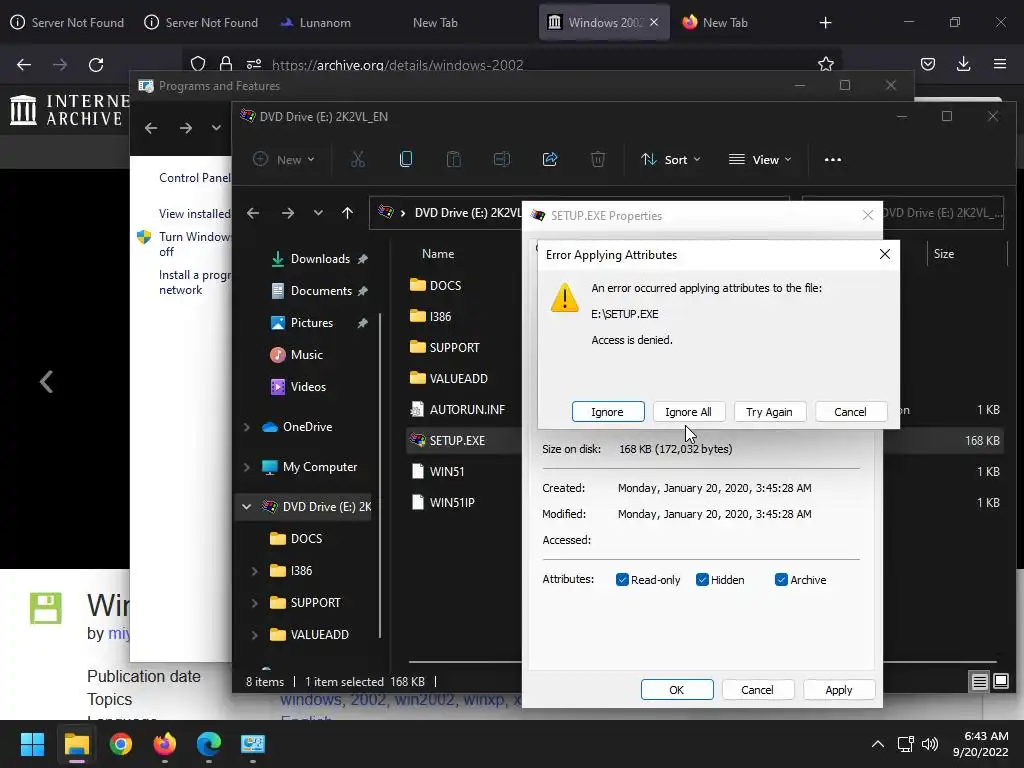Screen dimensions: 1024x768
Task: Uncheck the Hidden attribute checkbox
Action: 702,580
